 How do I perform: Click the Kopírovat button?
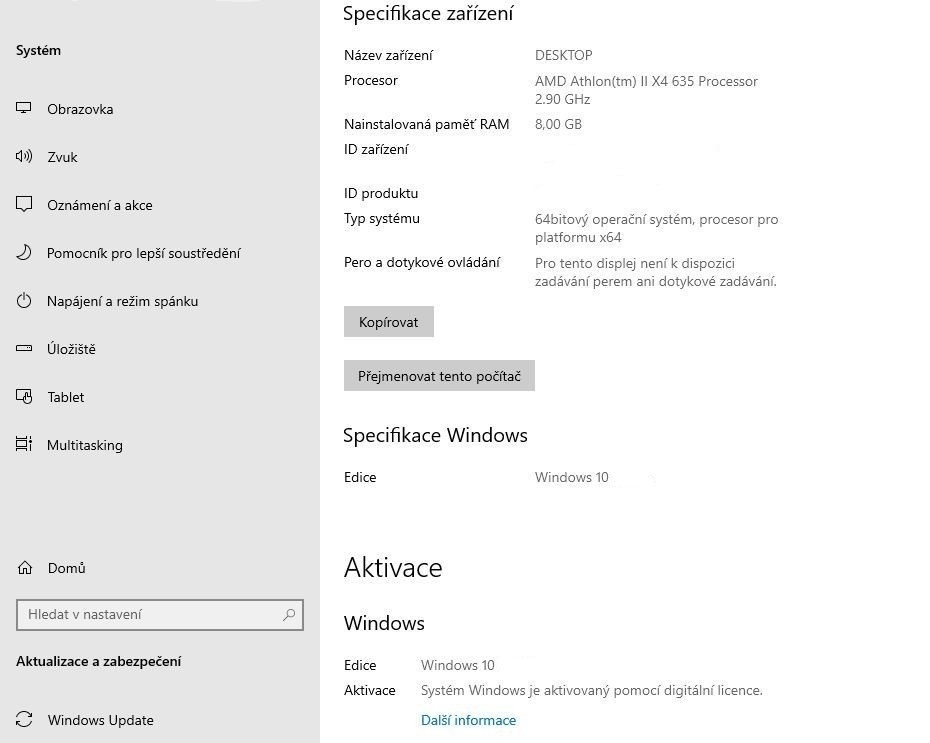coord(388,322)
